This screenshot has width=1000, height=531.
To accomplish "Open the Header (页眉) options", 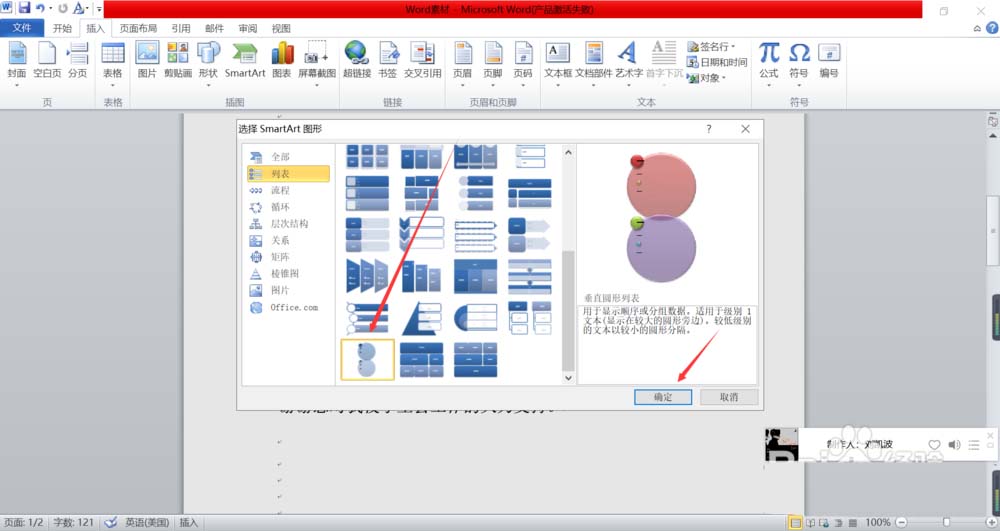I will click(462, 62).
